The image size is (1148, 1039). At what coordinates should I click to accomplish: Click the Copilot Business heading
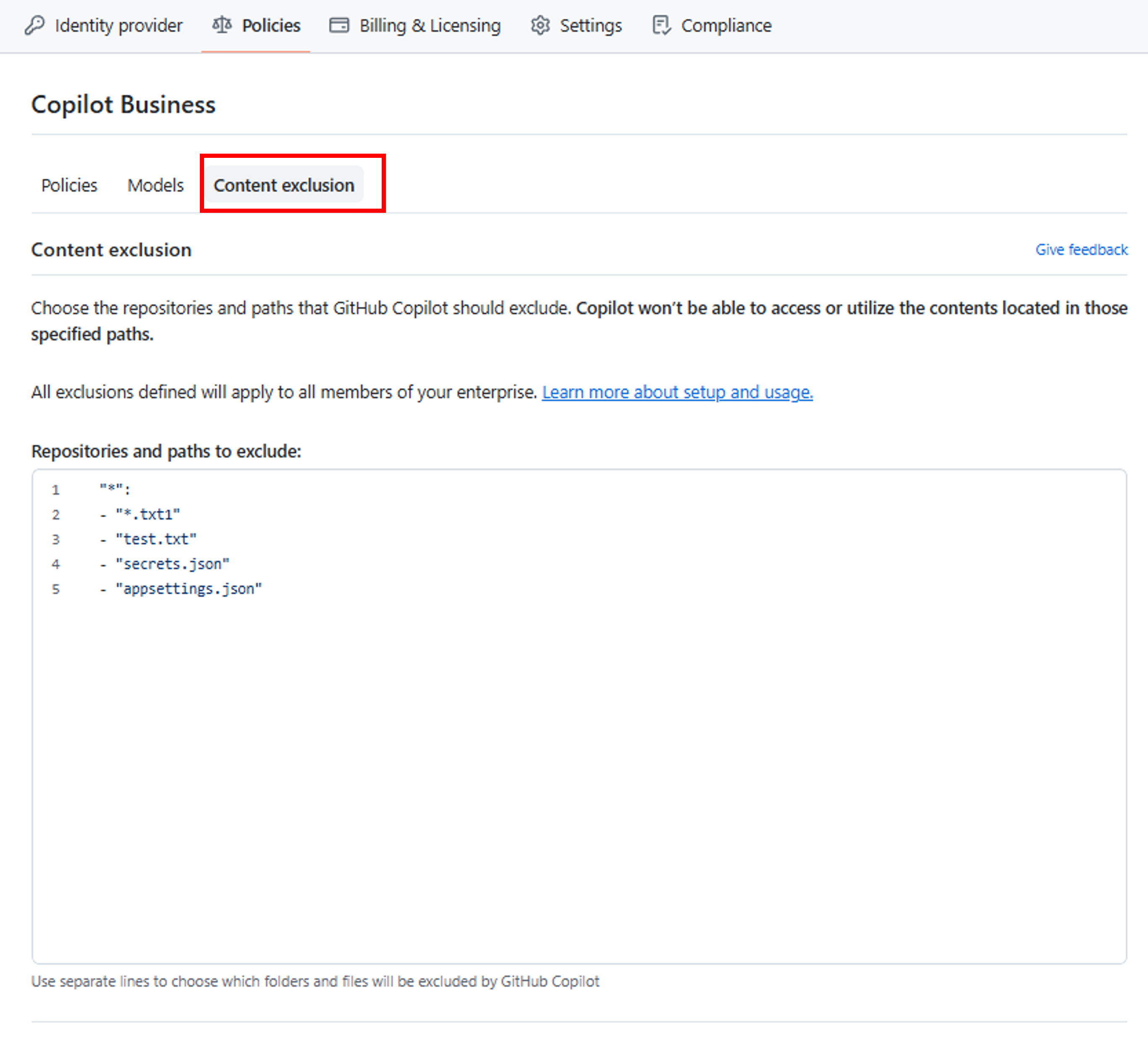click(123, 105)
